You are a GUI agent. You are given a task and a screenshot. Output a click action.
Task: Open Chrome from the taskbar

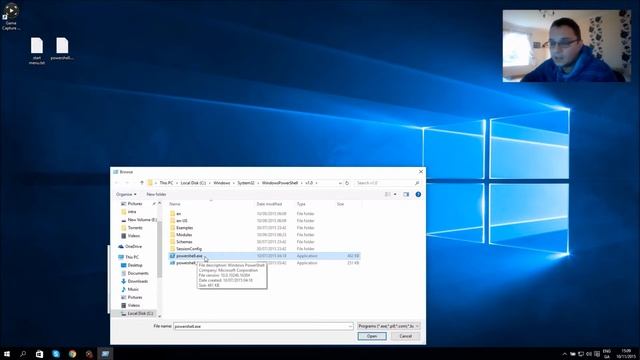pyautogui.click(x=72, y=354)
